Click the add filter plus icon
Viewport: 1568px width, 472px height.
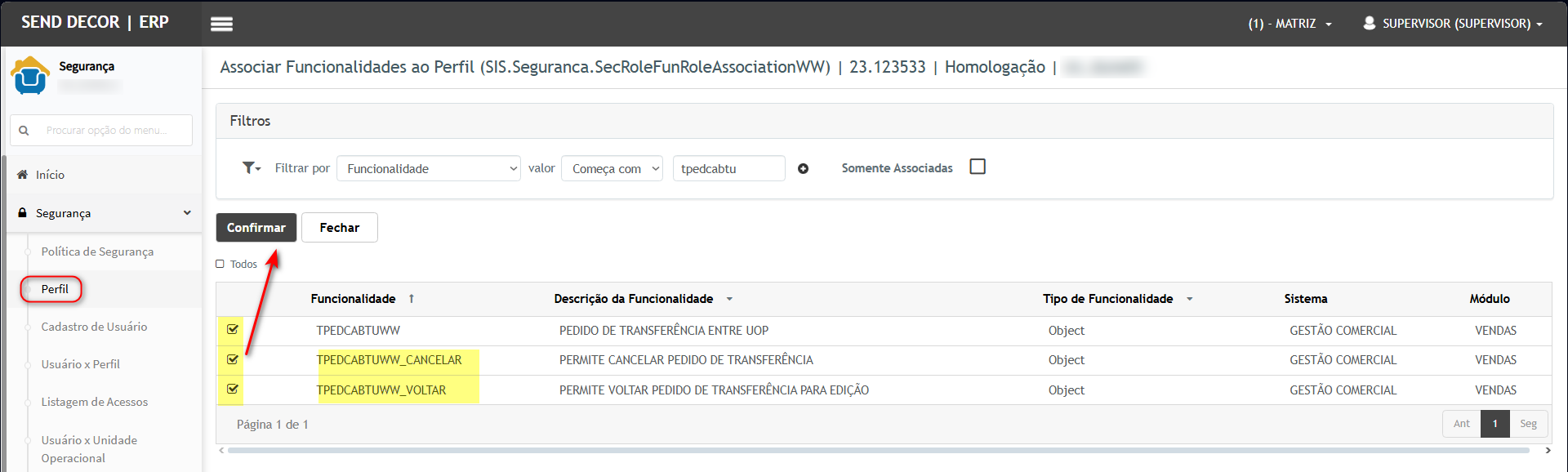coord(803,169)
